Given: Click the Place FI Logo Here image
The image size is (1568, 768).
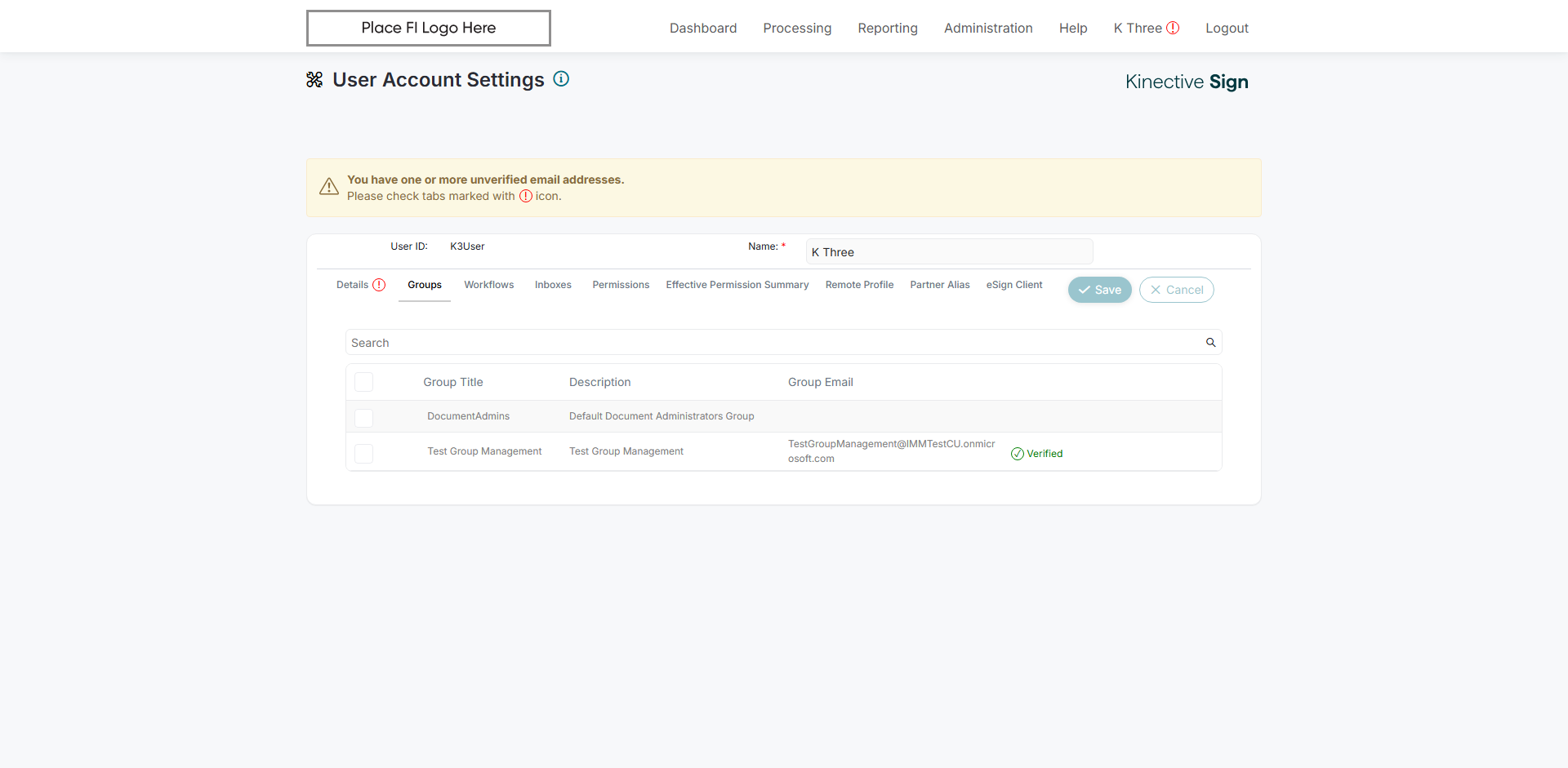Looking at the screenshot, I should pyautogui.click(x=428, y=28).
